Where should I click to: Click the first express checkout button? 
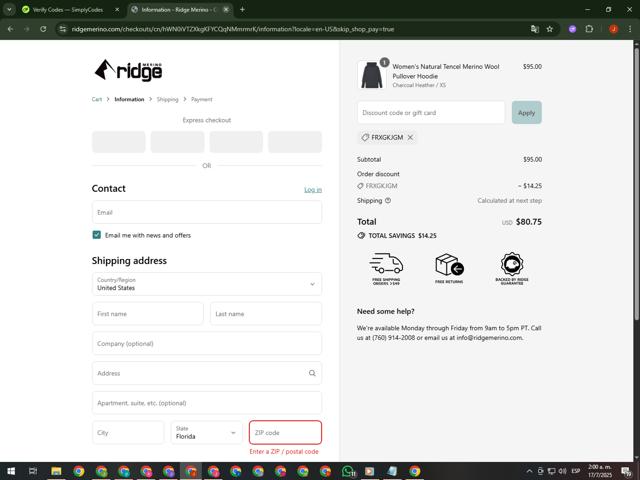click(119, 142)
